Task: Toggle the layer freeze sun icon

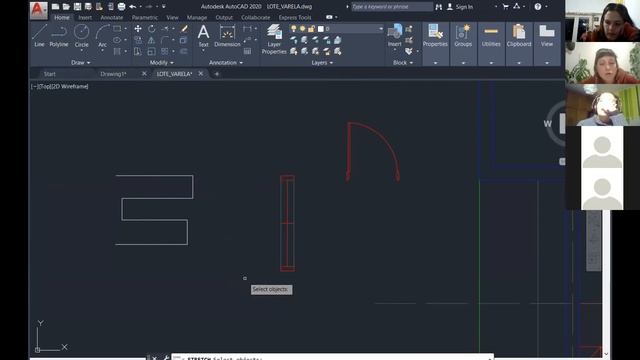Action: tap(302, 29)
